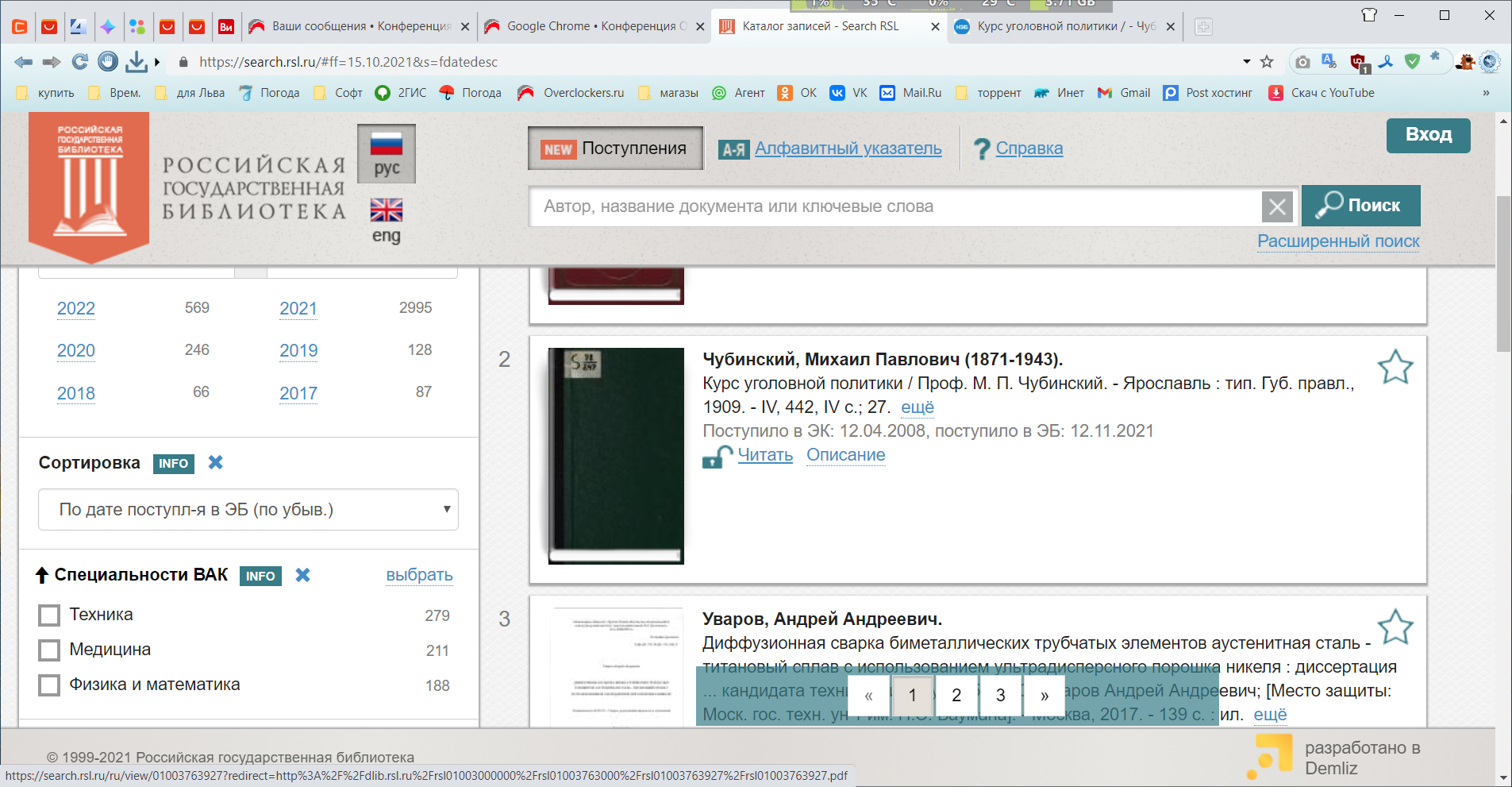Expand record 2 details with ещё
This screenshot has height=787, width=1512.
click(918, 407)
